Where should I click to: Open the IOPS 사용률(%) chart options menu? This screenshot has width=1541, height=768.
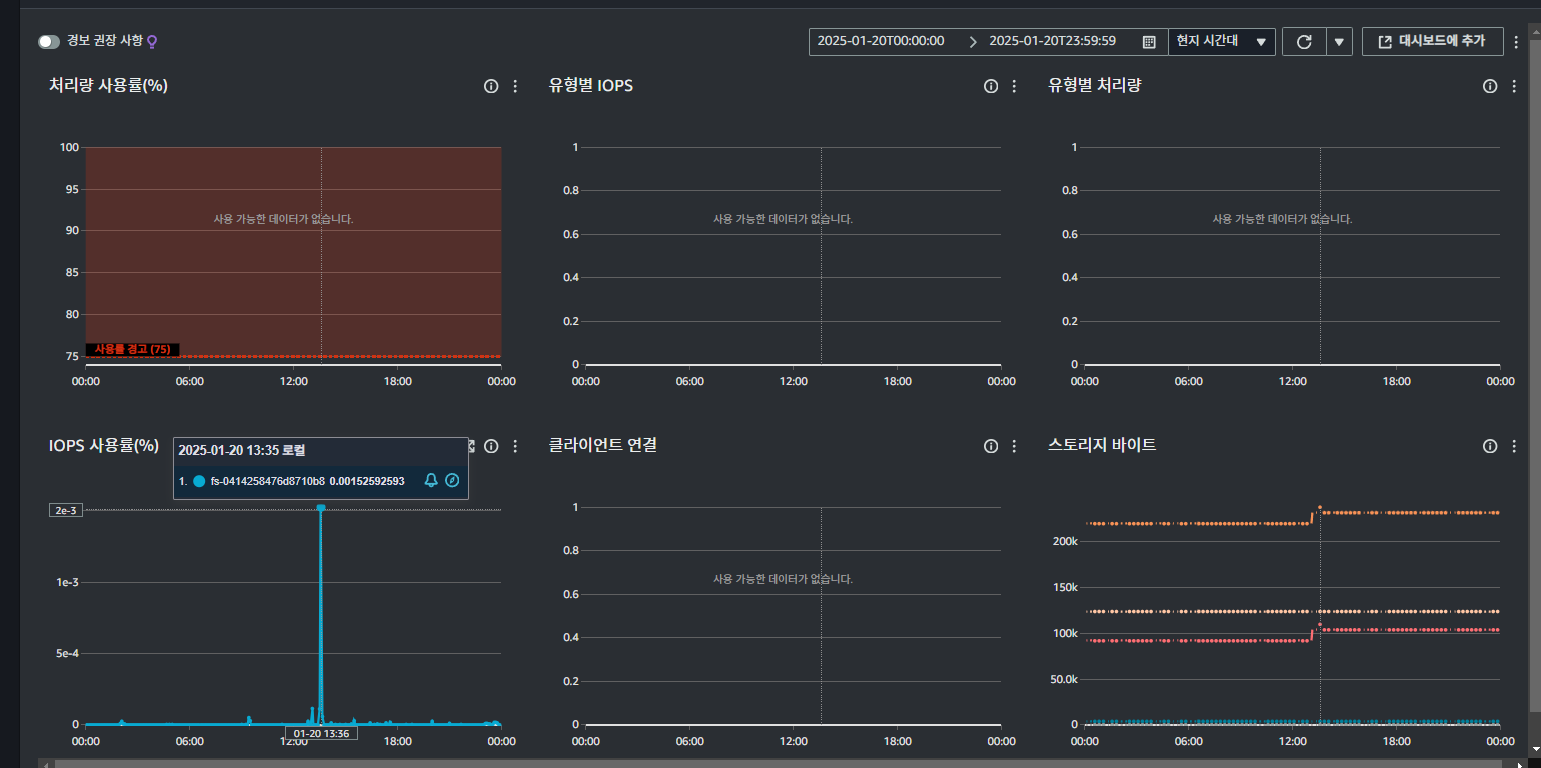[515, 446]
